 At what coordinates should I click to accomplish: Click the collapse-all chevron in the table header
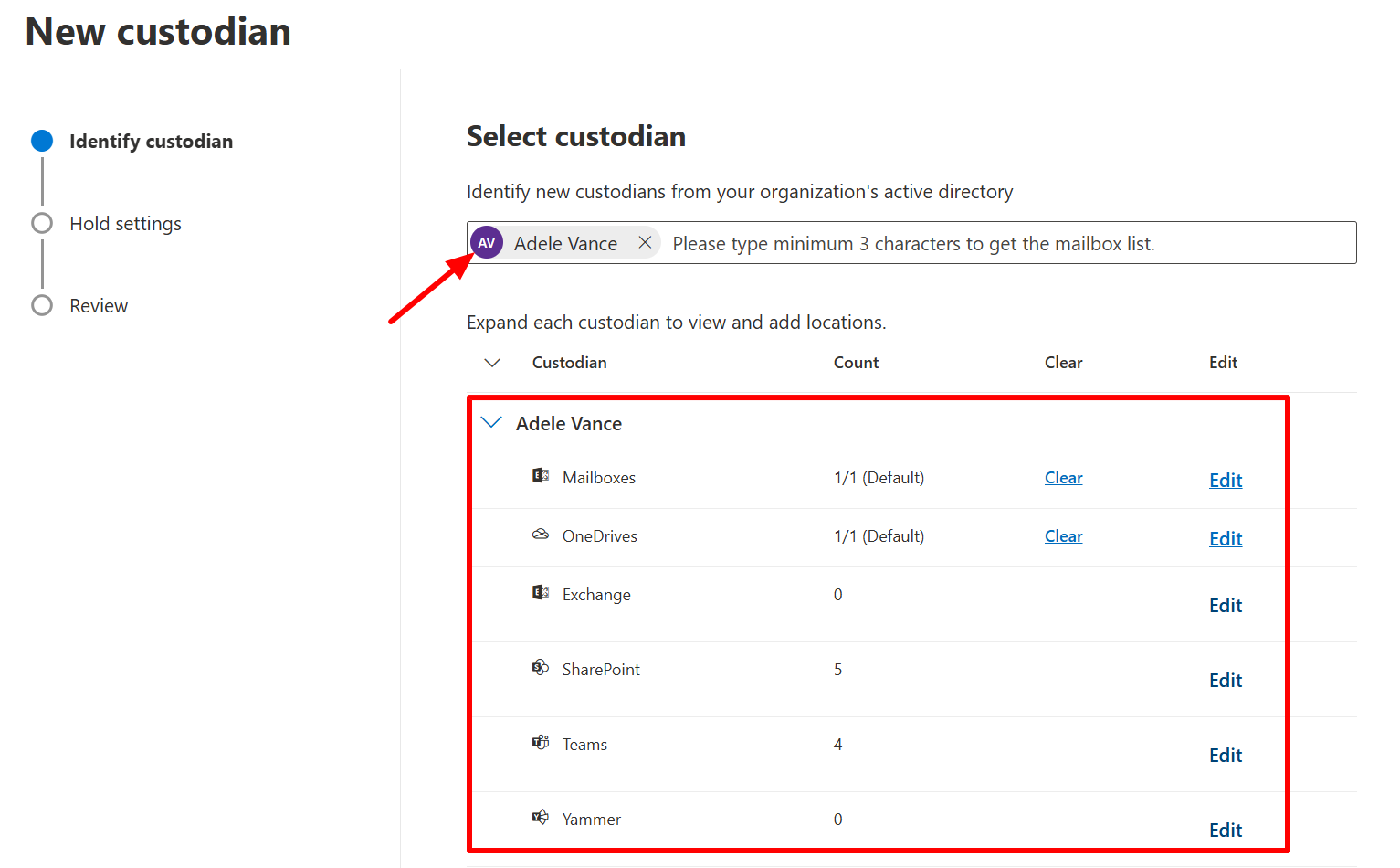pos(492,362)
